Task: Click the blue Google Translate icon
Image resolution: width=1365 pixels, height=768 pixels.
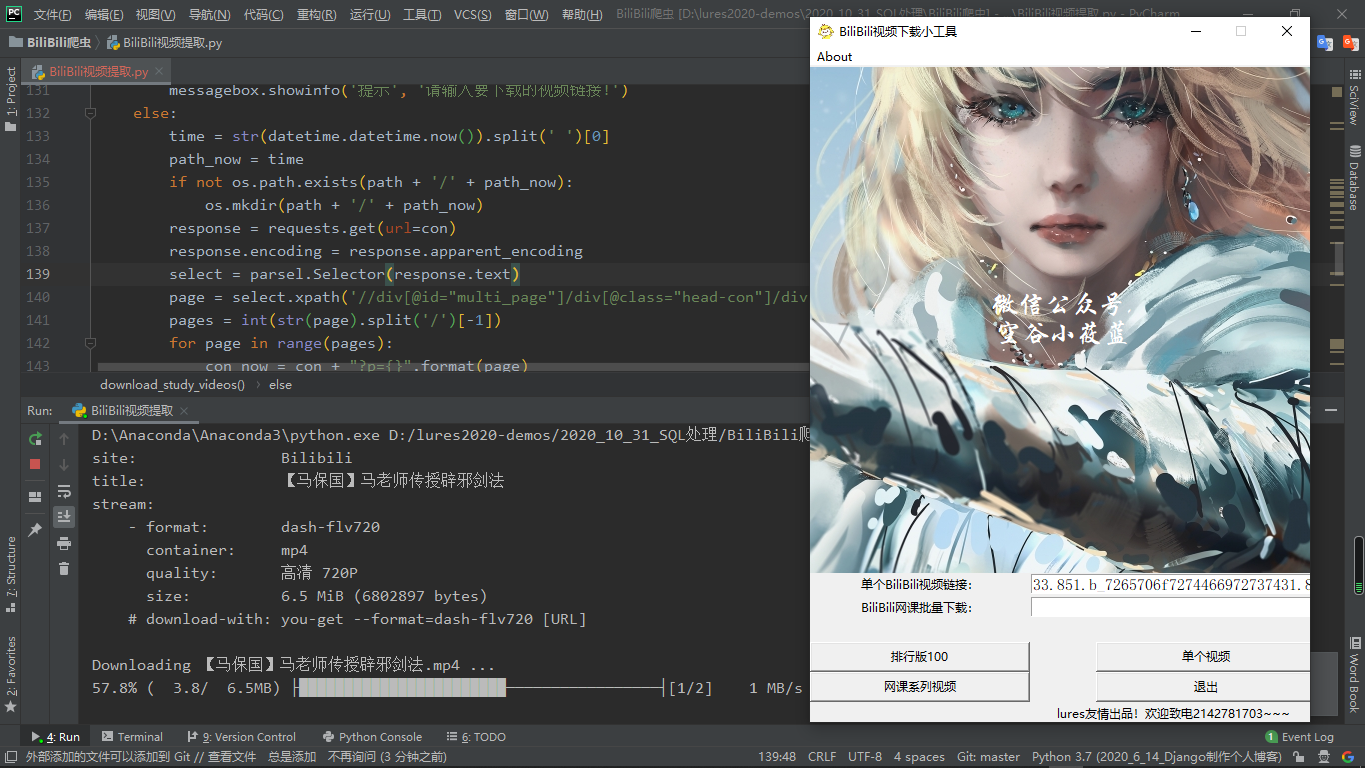Action: [x=1325, y=42]
